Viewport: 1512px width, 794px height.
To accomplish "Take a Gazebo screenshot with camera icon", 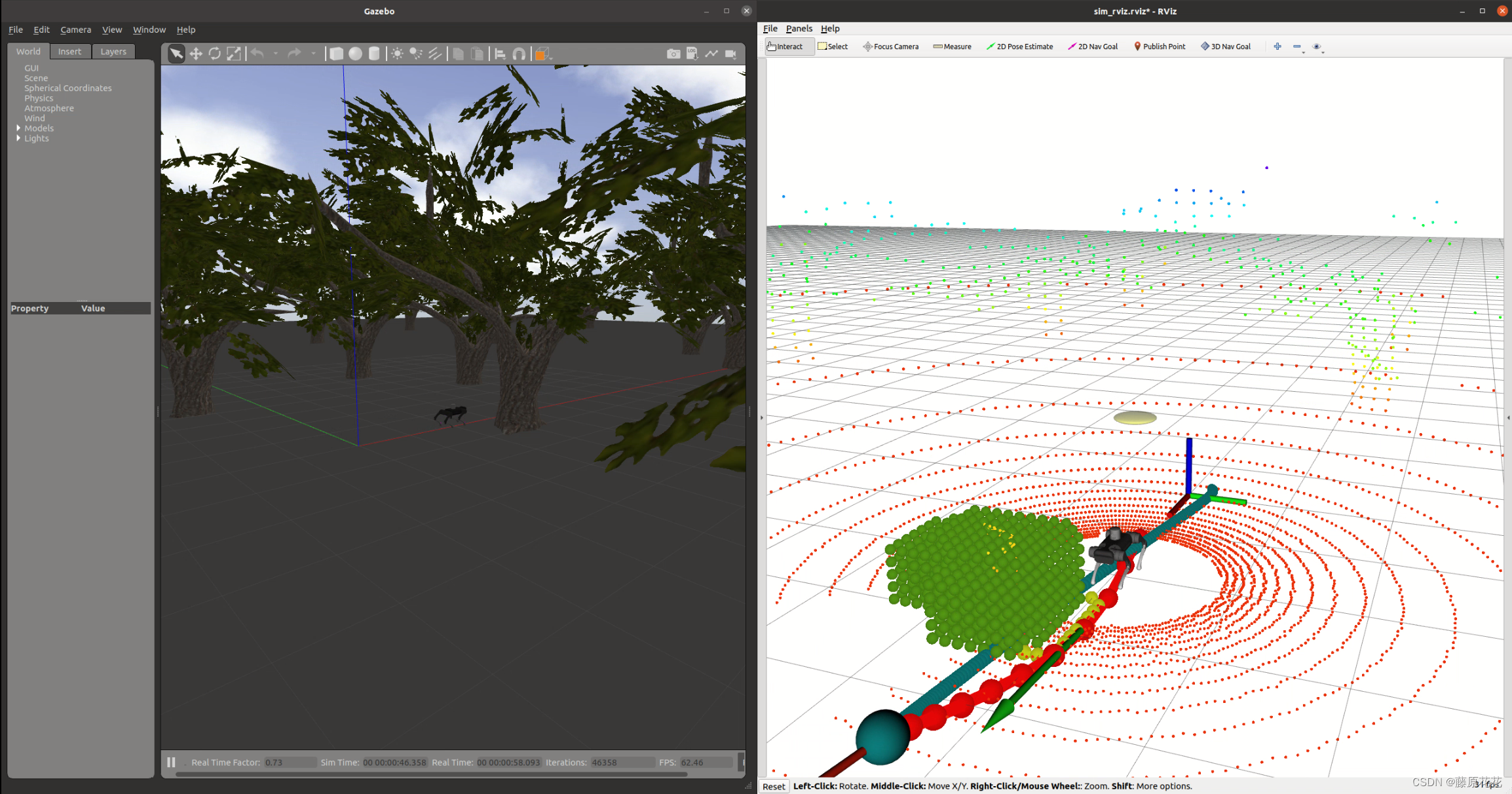I will tap(673, 54).
